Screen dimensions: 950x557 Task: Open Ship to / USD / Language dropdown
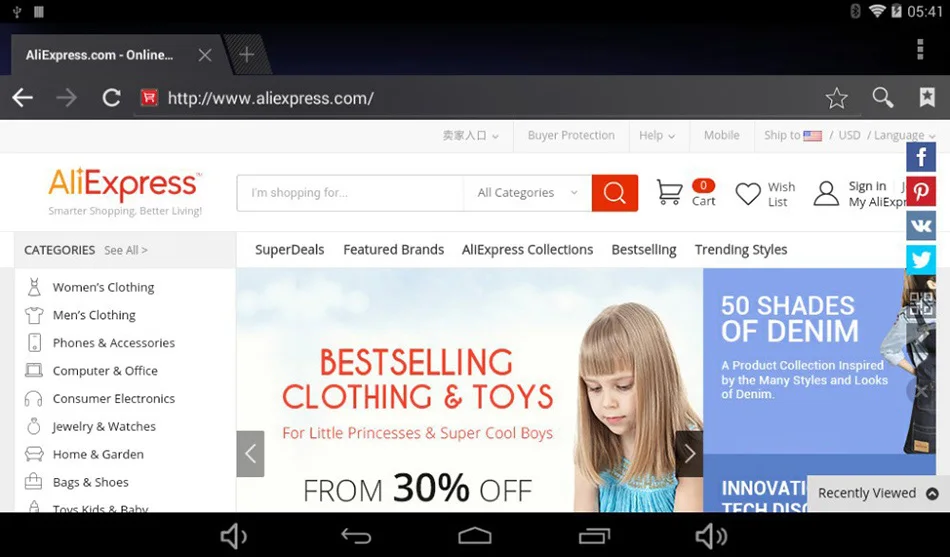[x=849, y=136]
